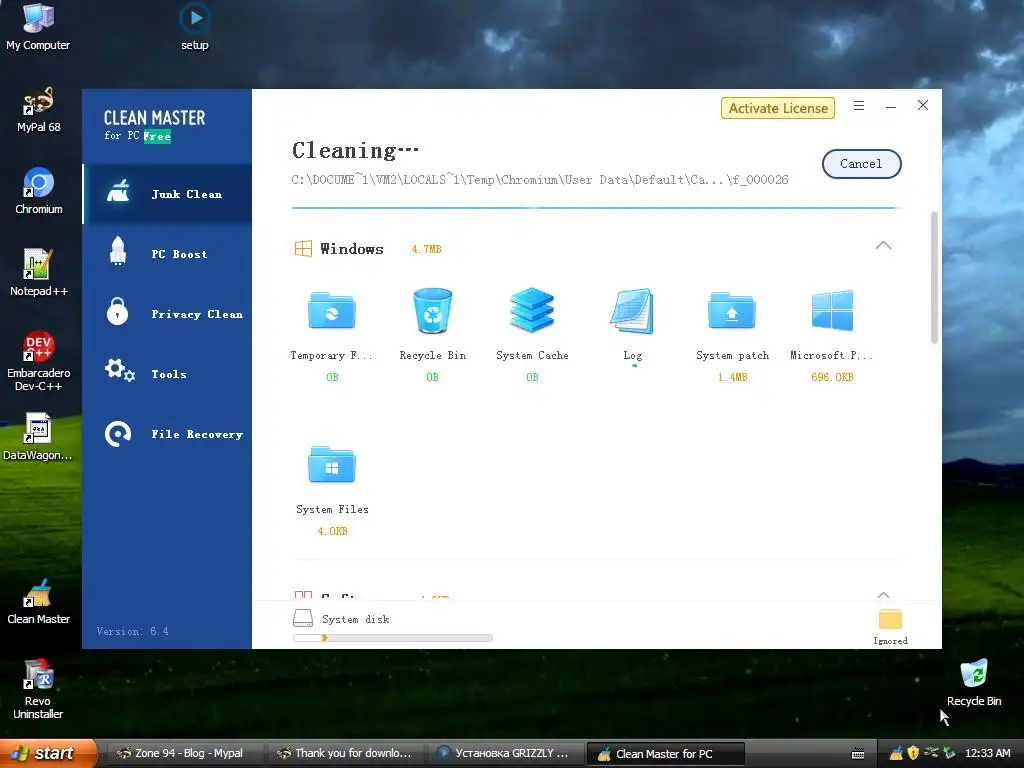Click the Version 6.4 label
The image size is (1024, 768).
133,632
